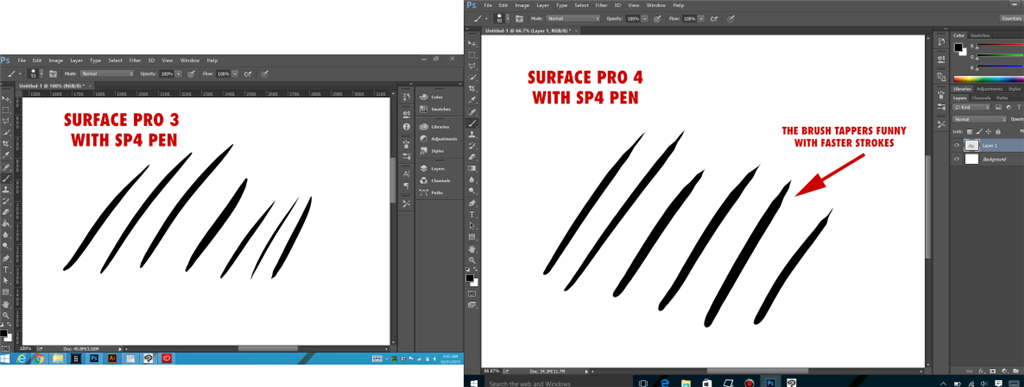This screenshot has width=1024, height=387.
Task: Select the Gradient tool in the Surface Pro 4 window
Action: (472, 168)
